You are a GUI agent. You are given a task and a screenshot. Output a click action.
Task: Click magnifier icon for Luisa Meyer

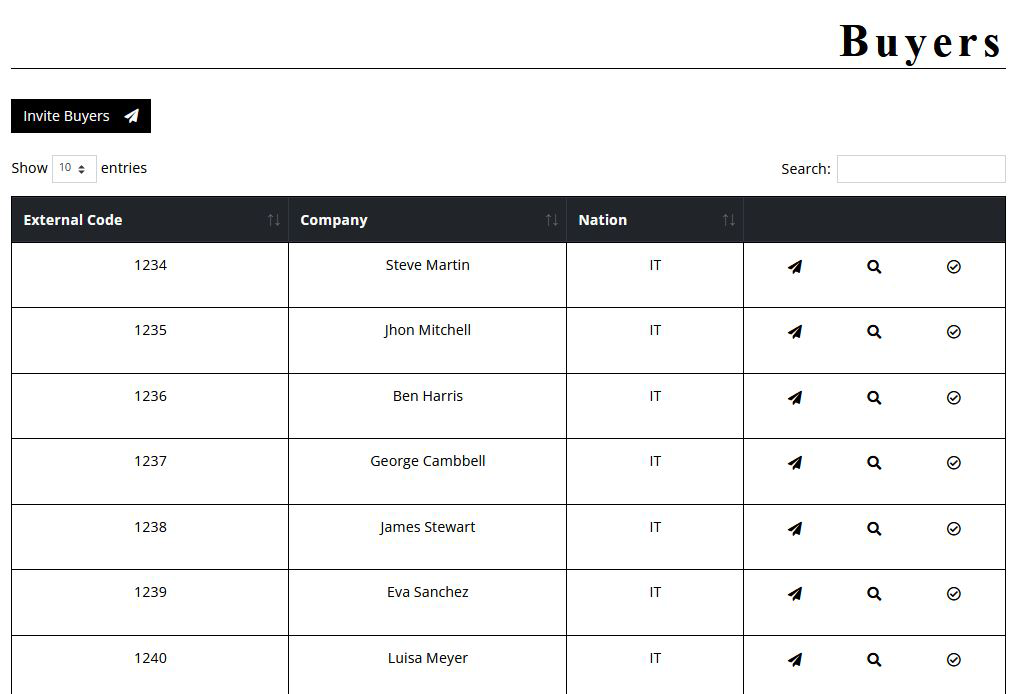point(874,660)
